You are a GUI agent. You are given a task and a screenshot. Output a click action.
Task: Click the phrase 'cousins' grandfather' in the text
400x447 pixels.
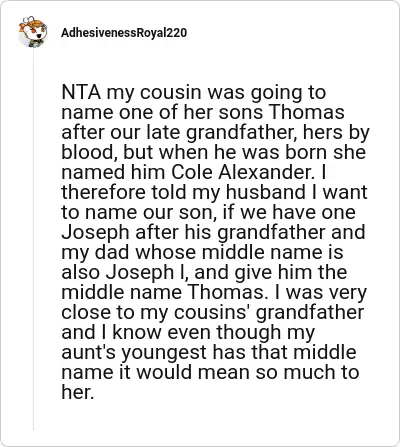coord(269,313)
